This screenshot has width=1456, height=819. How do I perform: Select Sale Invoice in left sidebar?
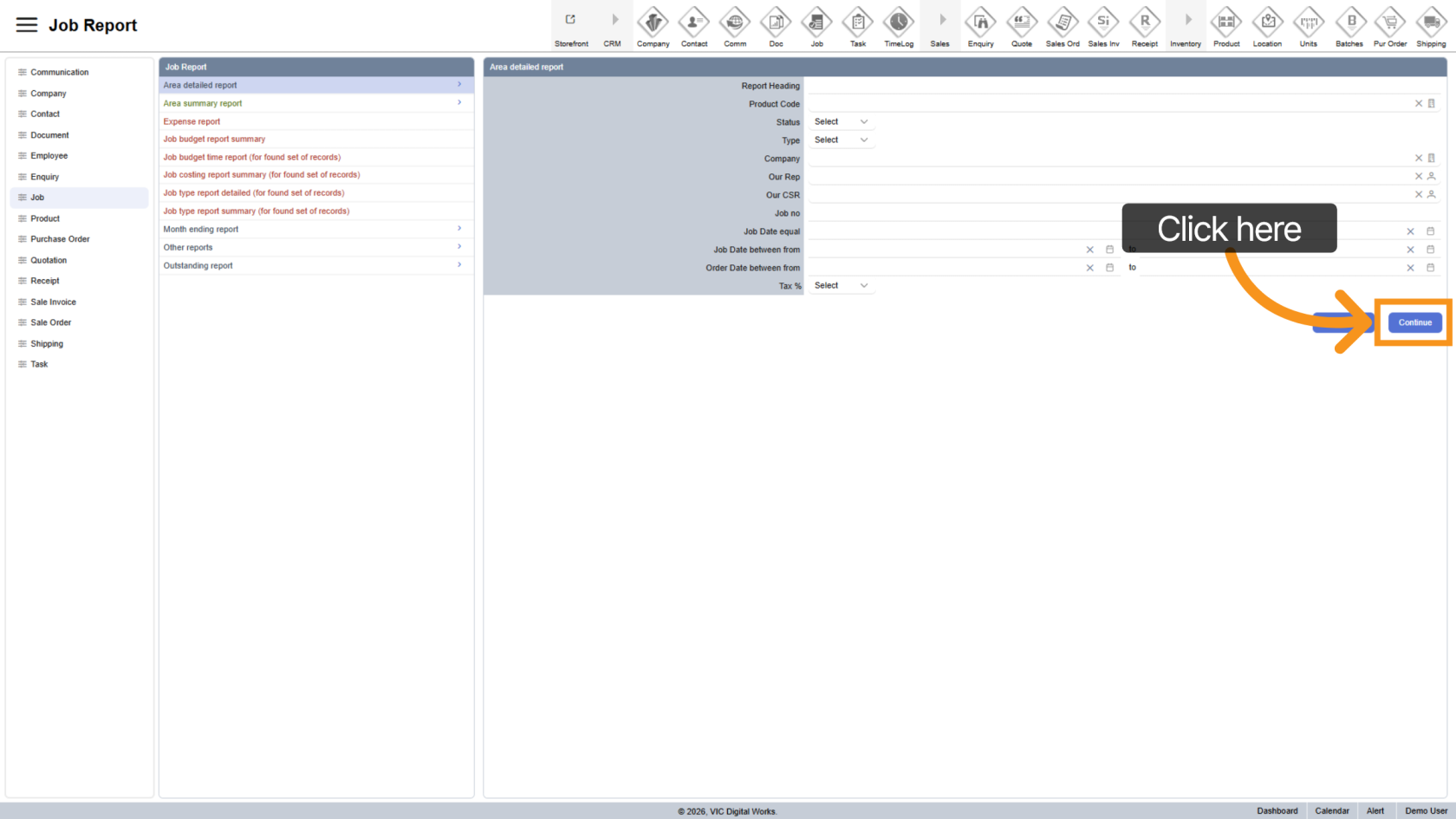(x=53, y=302)
